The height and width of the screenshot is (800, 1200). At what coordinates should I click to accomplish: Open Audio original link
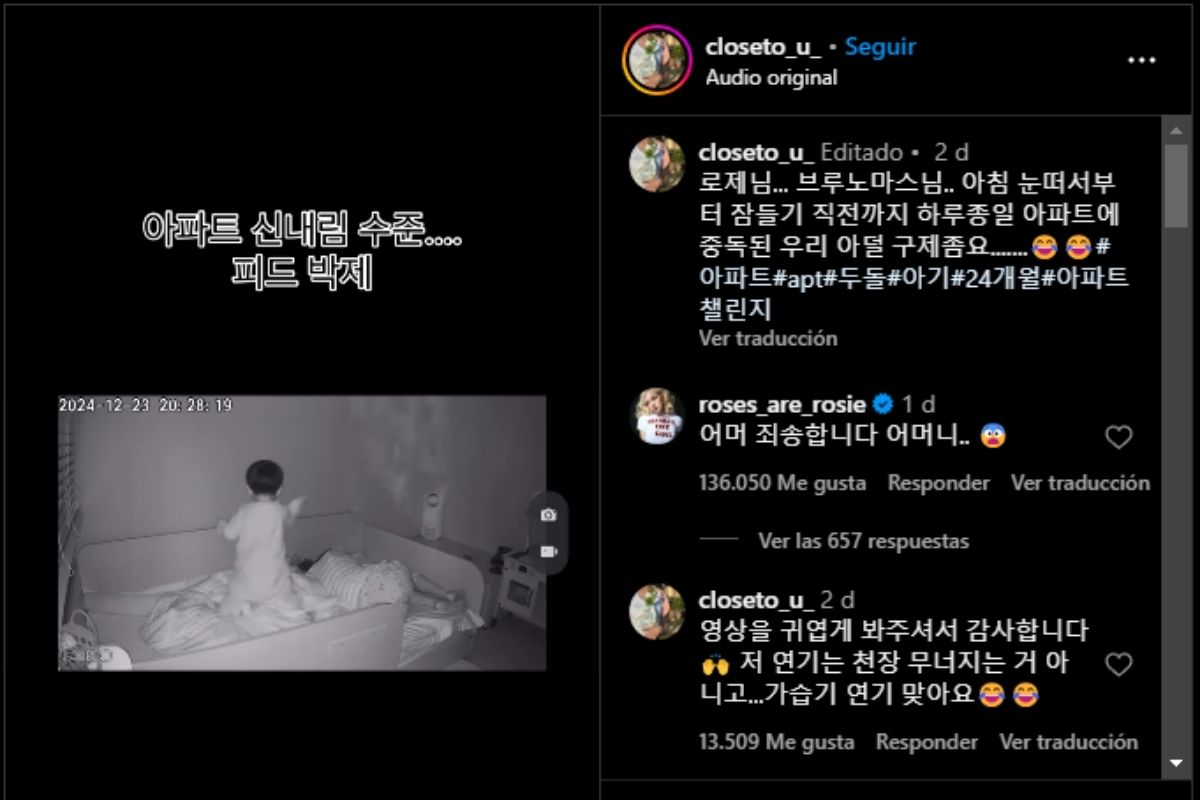click(771, 77)
